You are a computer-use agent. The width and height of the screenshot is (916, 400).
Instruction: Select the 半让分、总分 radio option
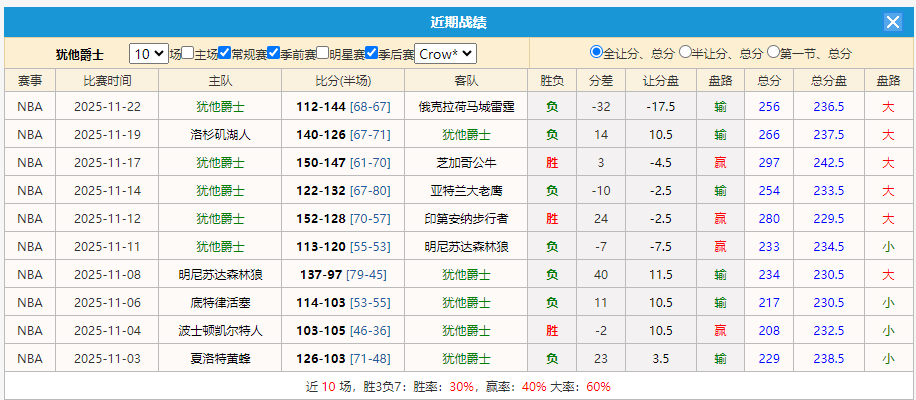point(685,52)
